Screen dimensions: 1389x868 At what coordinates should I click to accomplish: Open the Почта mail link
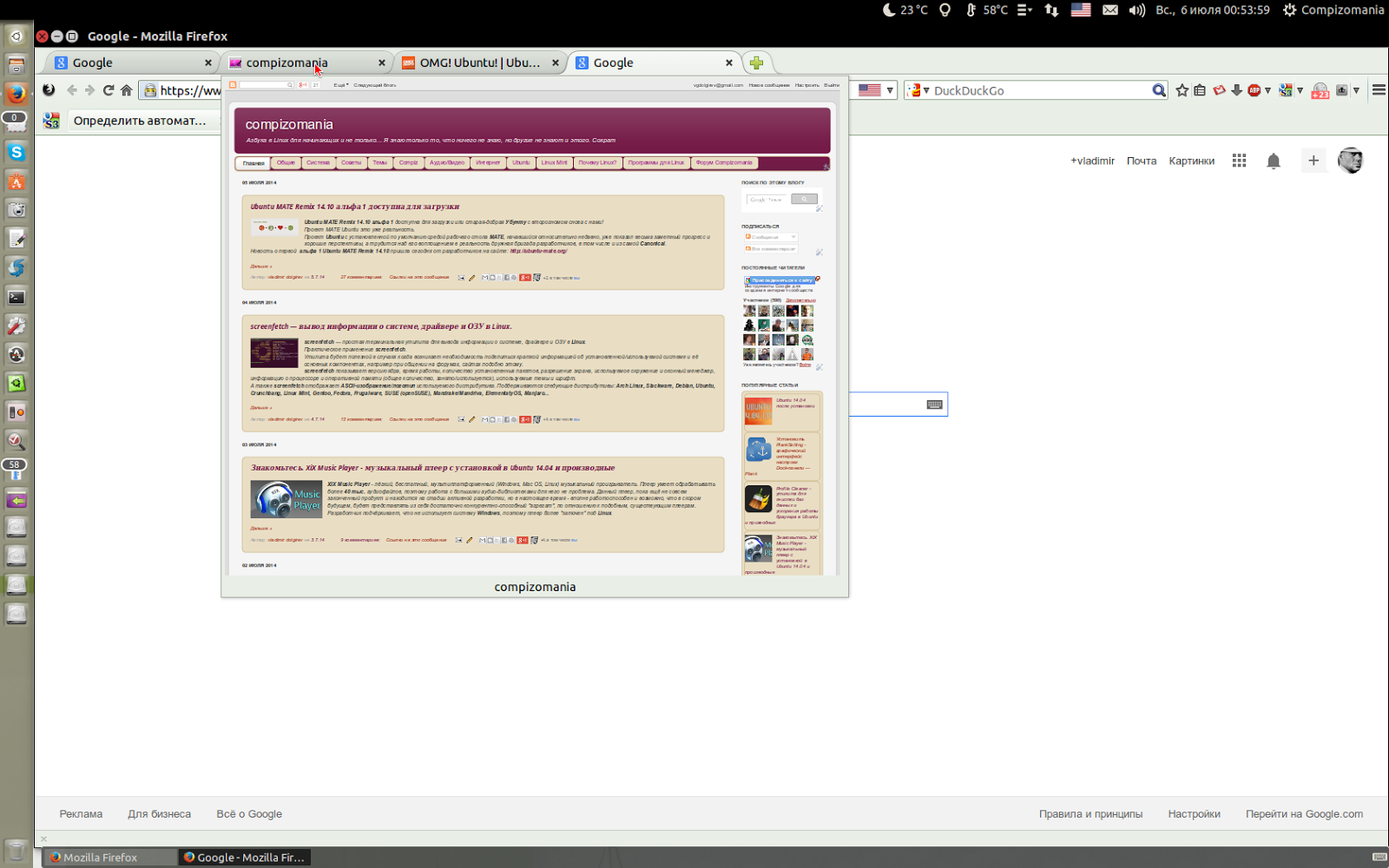point(1142,161)
